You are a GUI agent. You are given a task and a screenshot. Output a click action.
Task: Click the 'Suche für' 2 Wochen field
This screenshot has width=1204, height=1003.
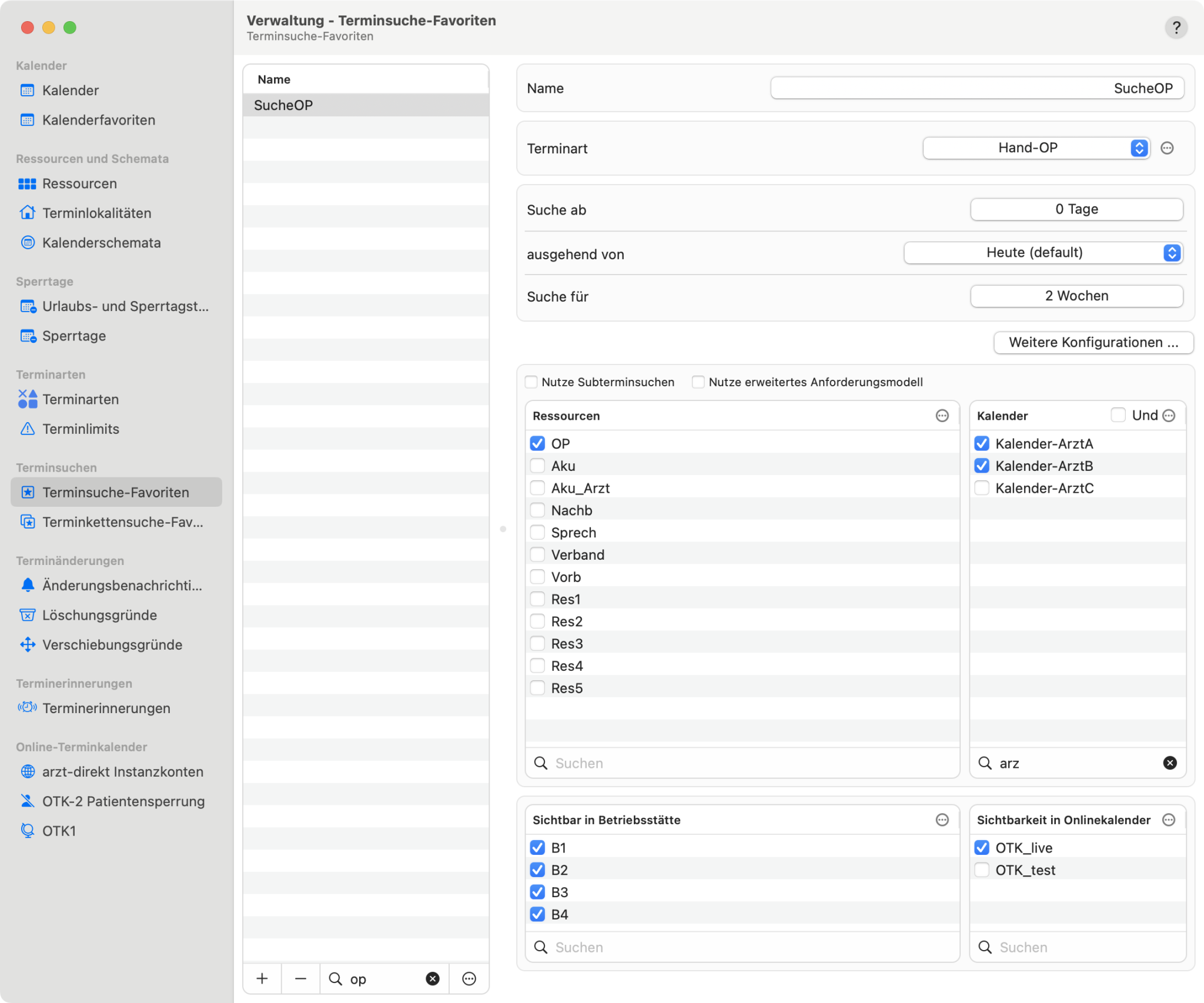(1076, 296)
